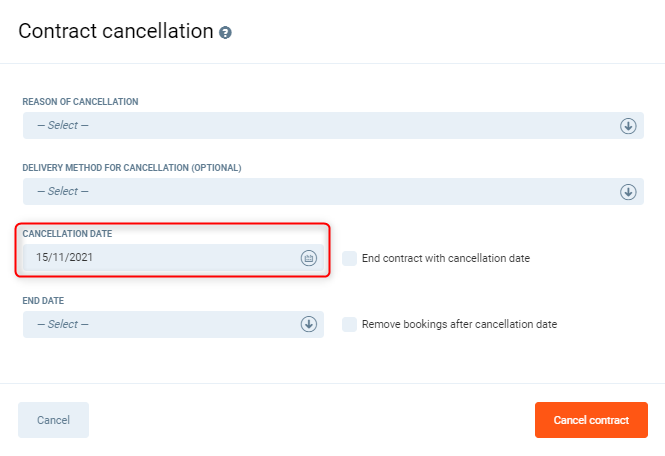Click the 'END DATE' field label
The image size is (665, 456).
coord(43,300)
